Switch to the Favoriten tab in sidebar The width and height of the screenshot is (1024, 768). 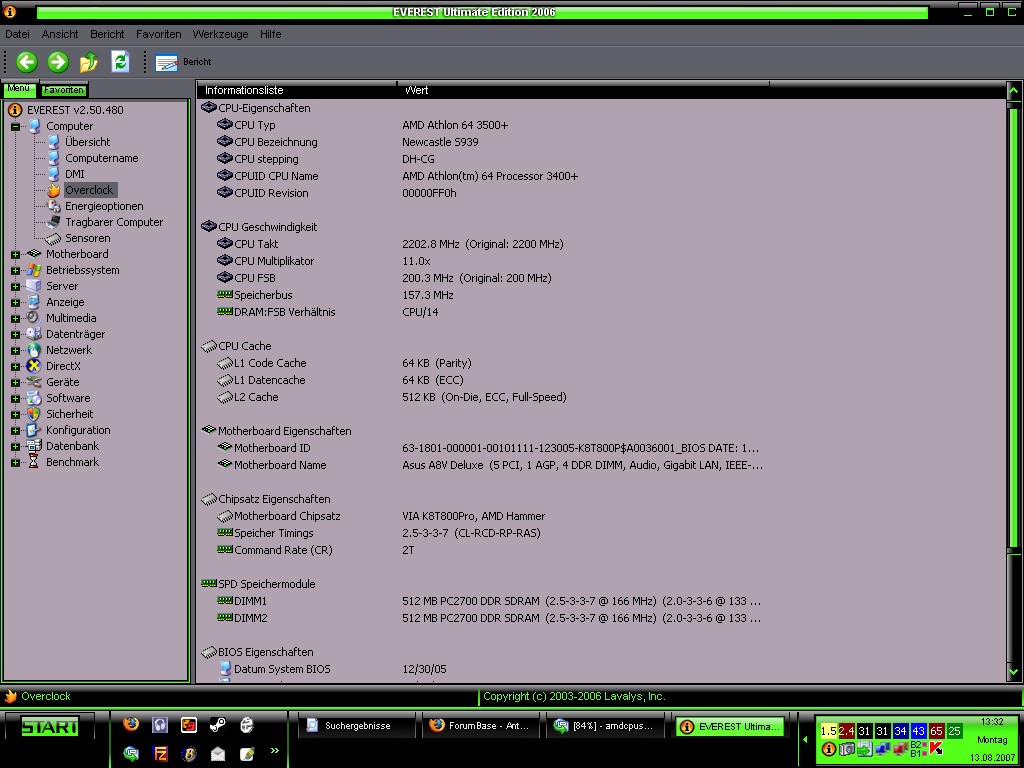64,90
